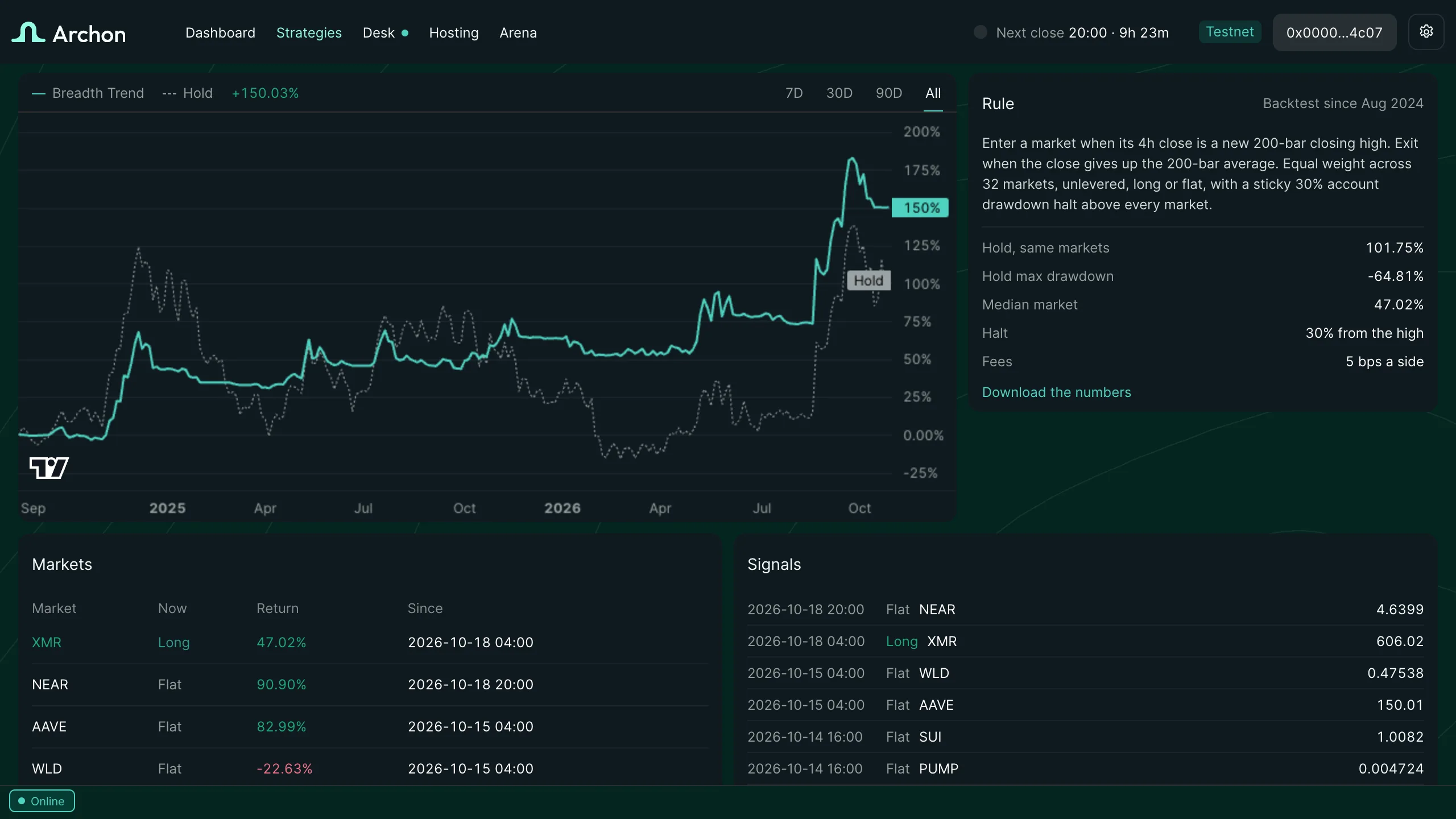
Task: Click the TradingView logo on the chart
Action: click(49, 468)
